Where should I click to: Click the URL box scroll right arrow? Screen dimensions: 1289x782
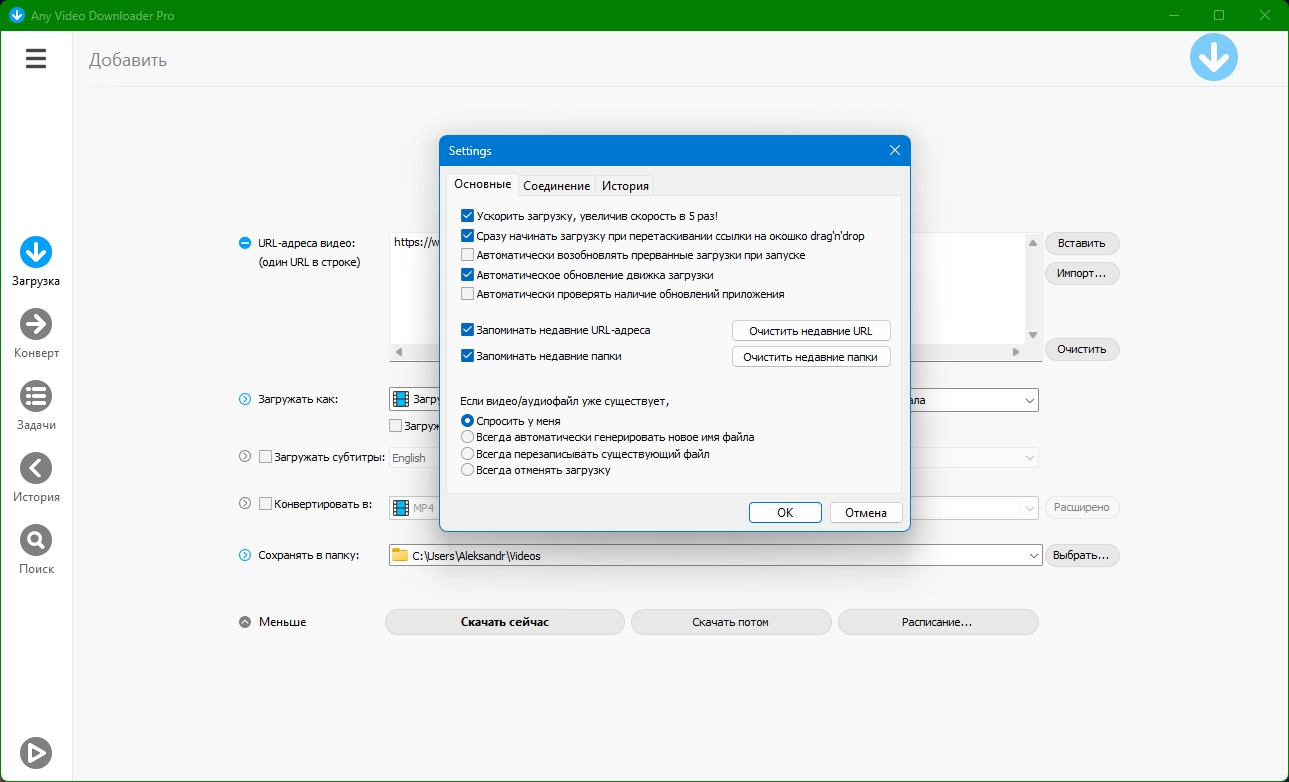point(1017,352)
